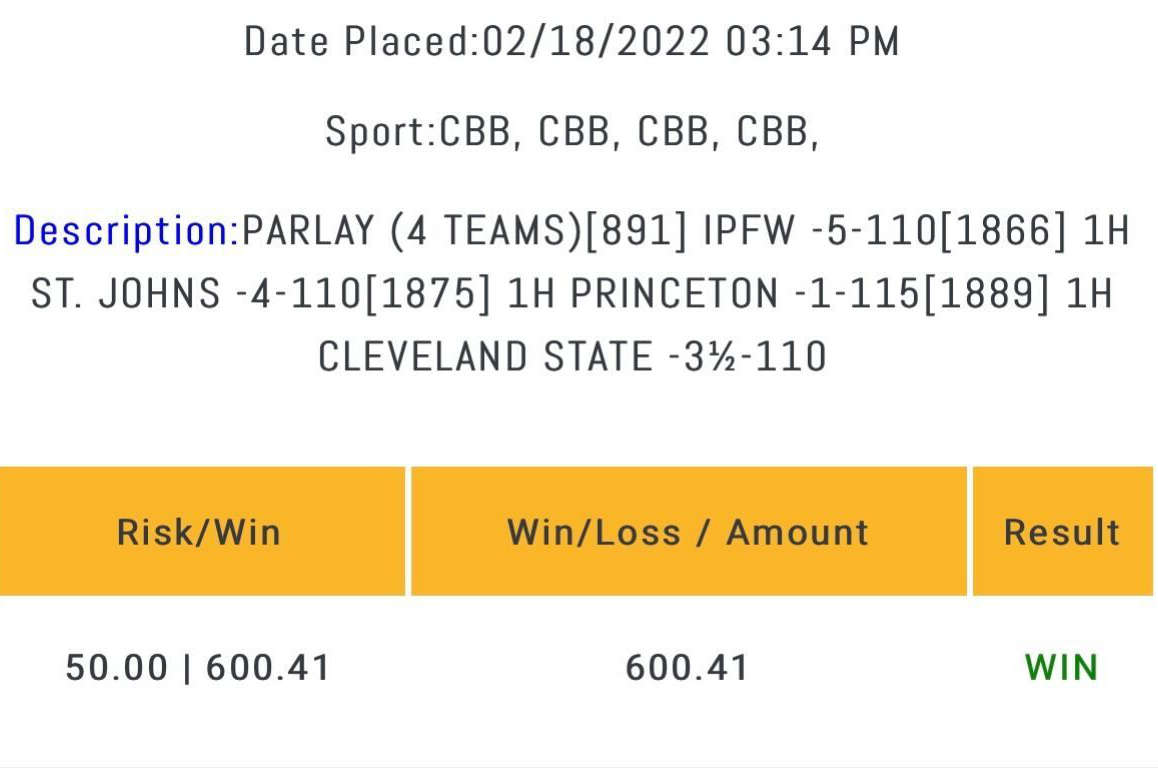Click the 600.41 win amount value
The width and height of the screenshot is (1158, 768).
pyautogui.click(x=688, y=668)
